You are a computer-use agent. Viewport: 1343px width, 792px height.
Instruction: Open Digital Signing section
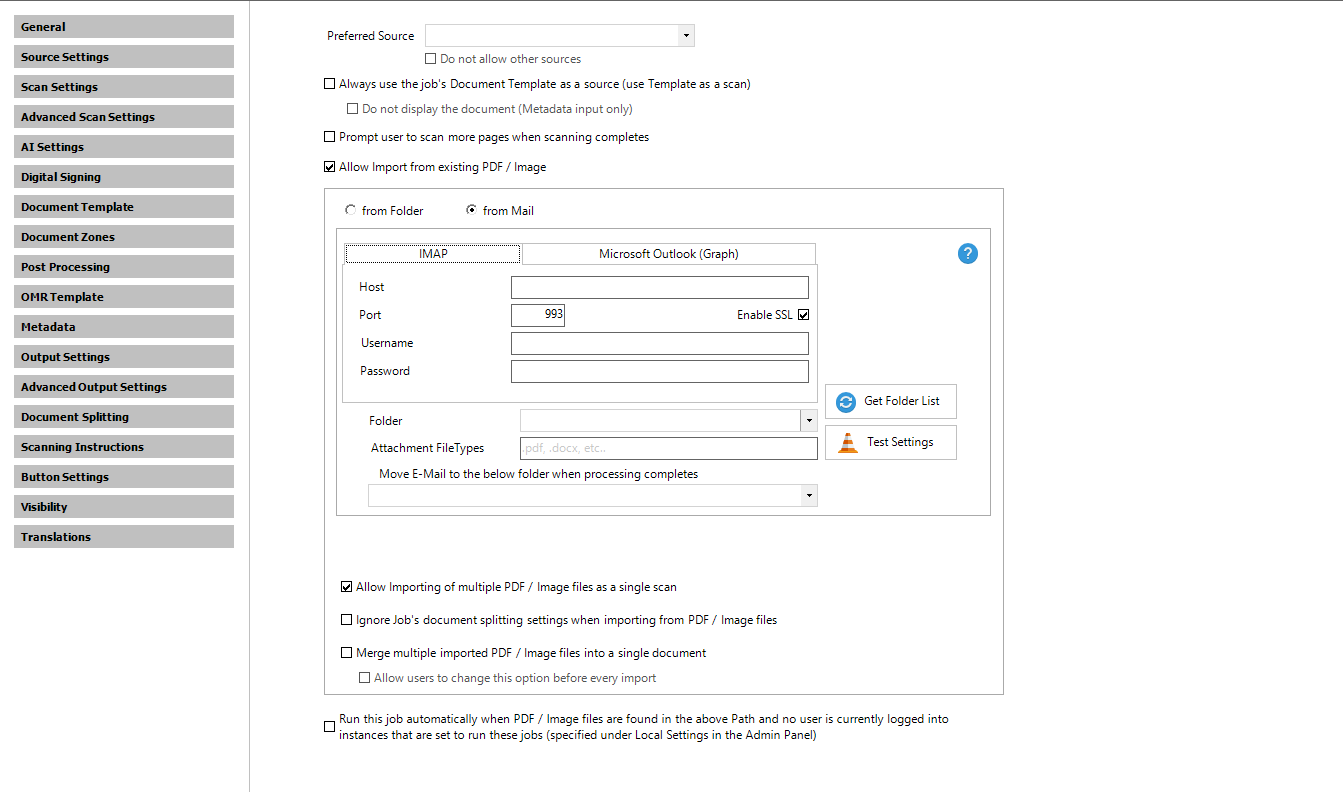124,177
